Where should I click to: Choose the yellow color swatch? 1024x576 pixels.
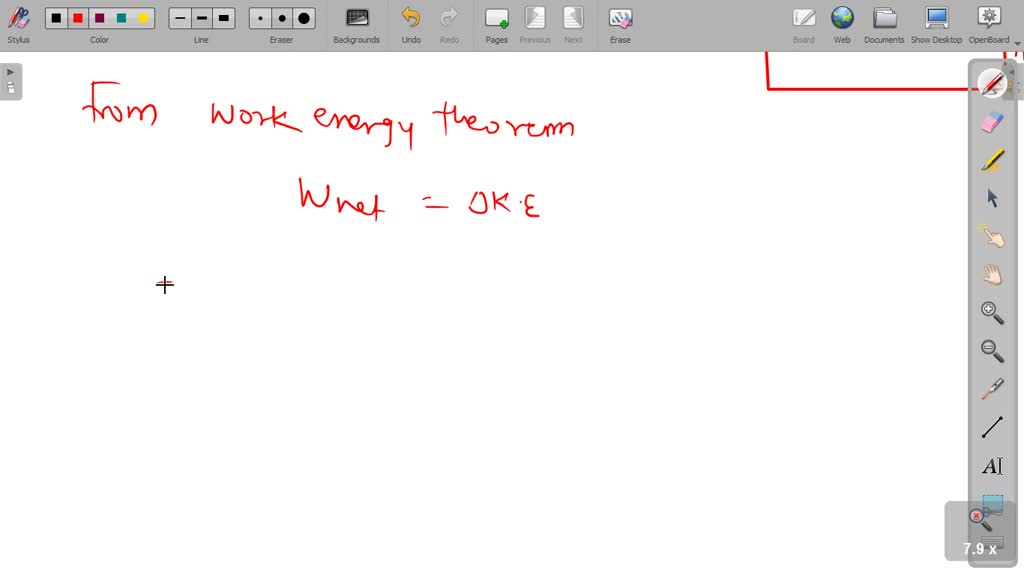[143, 18]
